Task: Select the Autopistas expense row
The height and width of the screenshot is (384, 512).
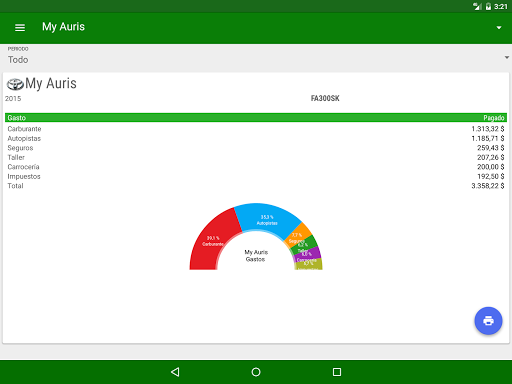Action: (256, 138)
